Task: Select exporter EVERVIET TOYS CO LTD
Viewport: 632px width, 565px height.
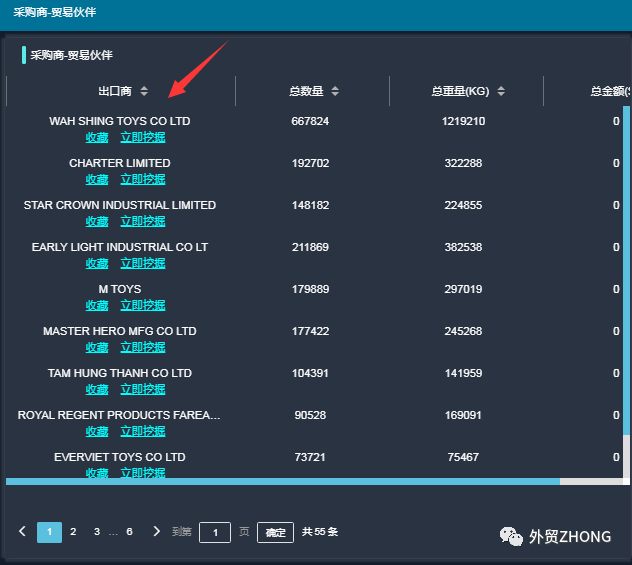Action: pos(120,457)
